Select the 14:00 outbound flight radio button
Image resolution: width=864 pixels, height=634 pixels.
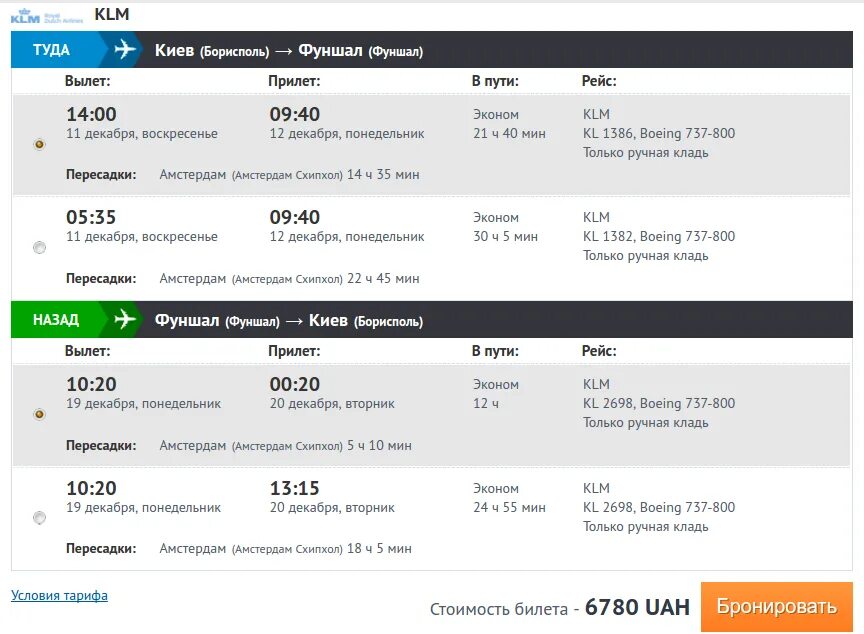[39, 144]
